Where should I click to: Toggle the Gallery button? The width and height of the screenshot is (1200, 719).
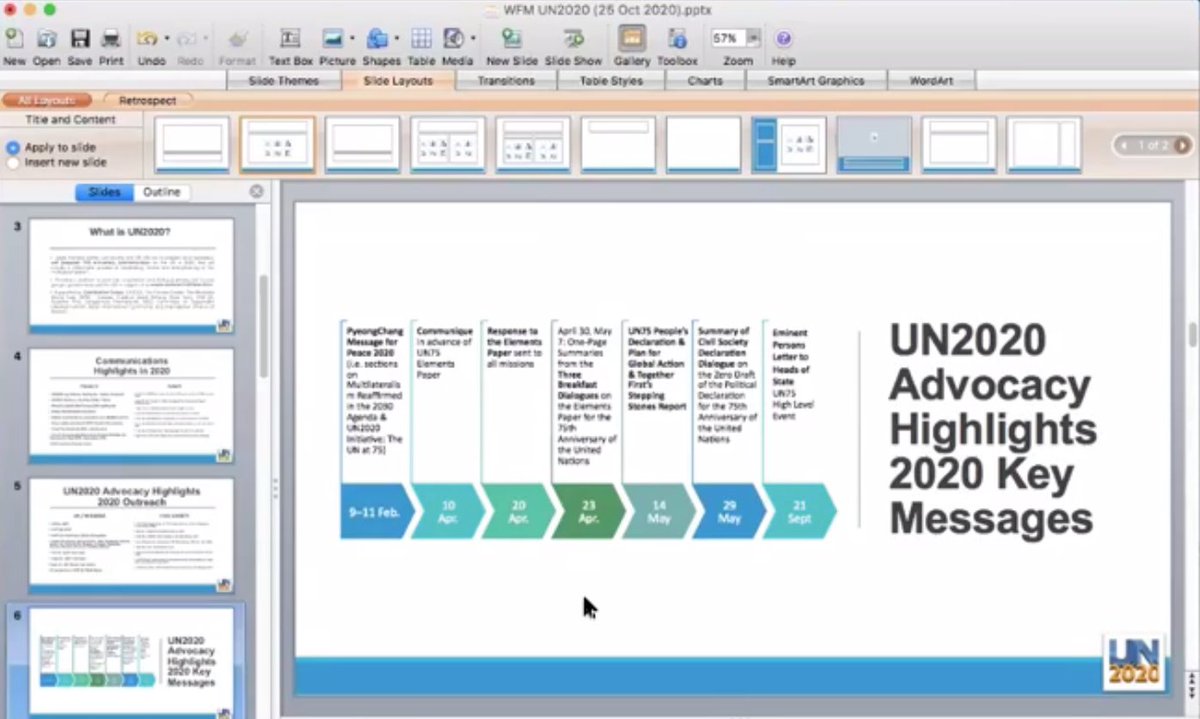point(631,39)
